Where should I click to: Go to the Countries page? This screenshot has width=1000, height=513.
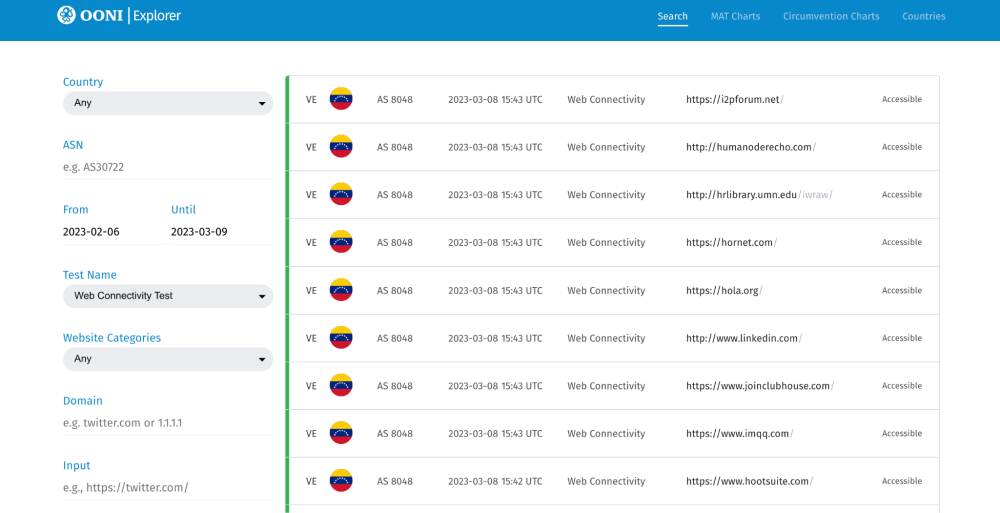tap(923, 16)
